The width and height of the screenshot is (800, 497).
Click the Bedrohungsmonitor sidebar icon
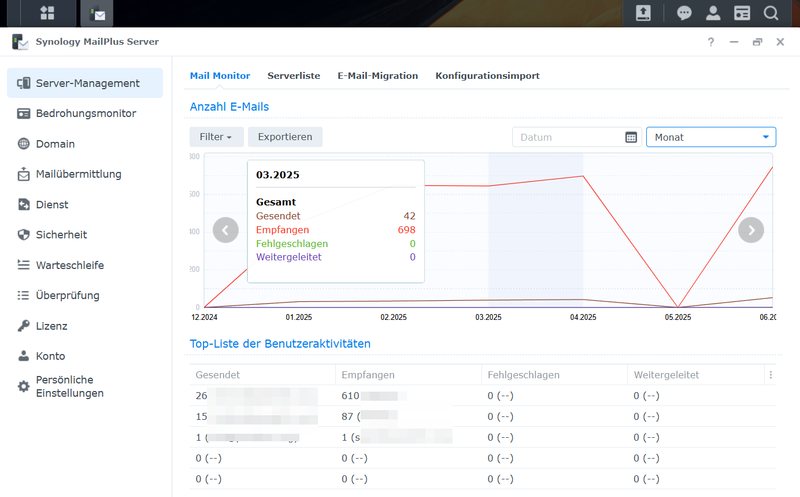[23, 113]
